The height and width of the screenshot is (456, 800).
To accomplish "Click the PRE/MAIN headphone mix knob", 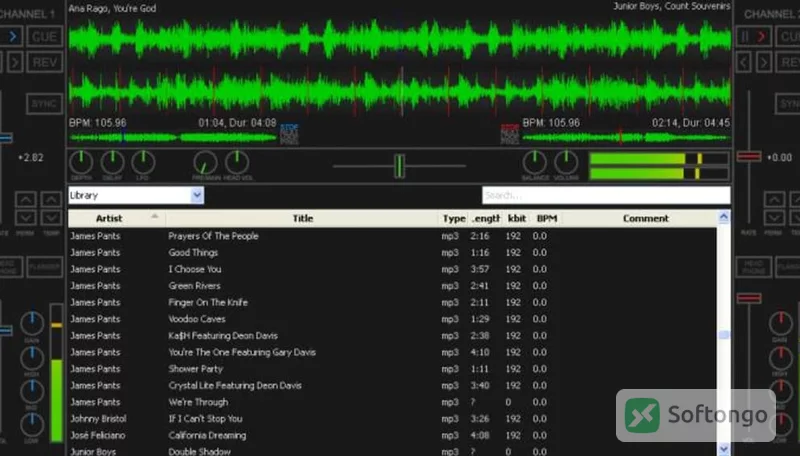I will [x=206, y=163].
